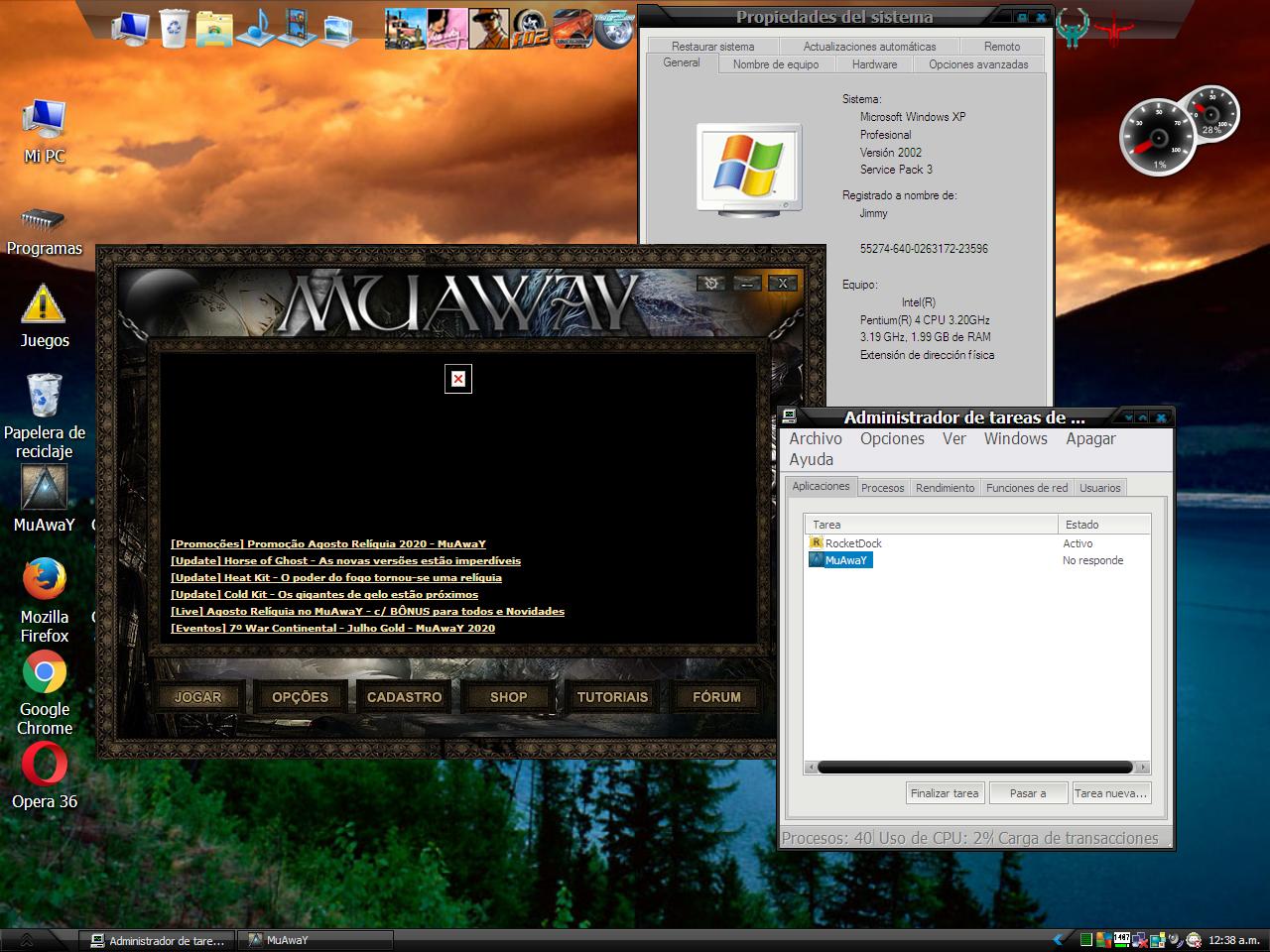Click the SHOP button in MuAwaY
Viewport: 1270px width, 952px height.
(509, 697)
